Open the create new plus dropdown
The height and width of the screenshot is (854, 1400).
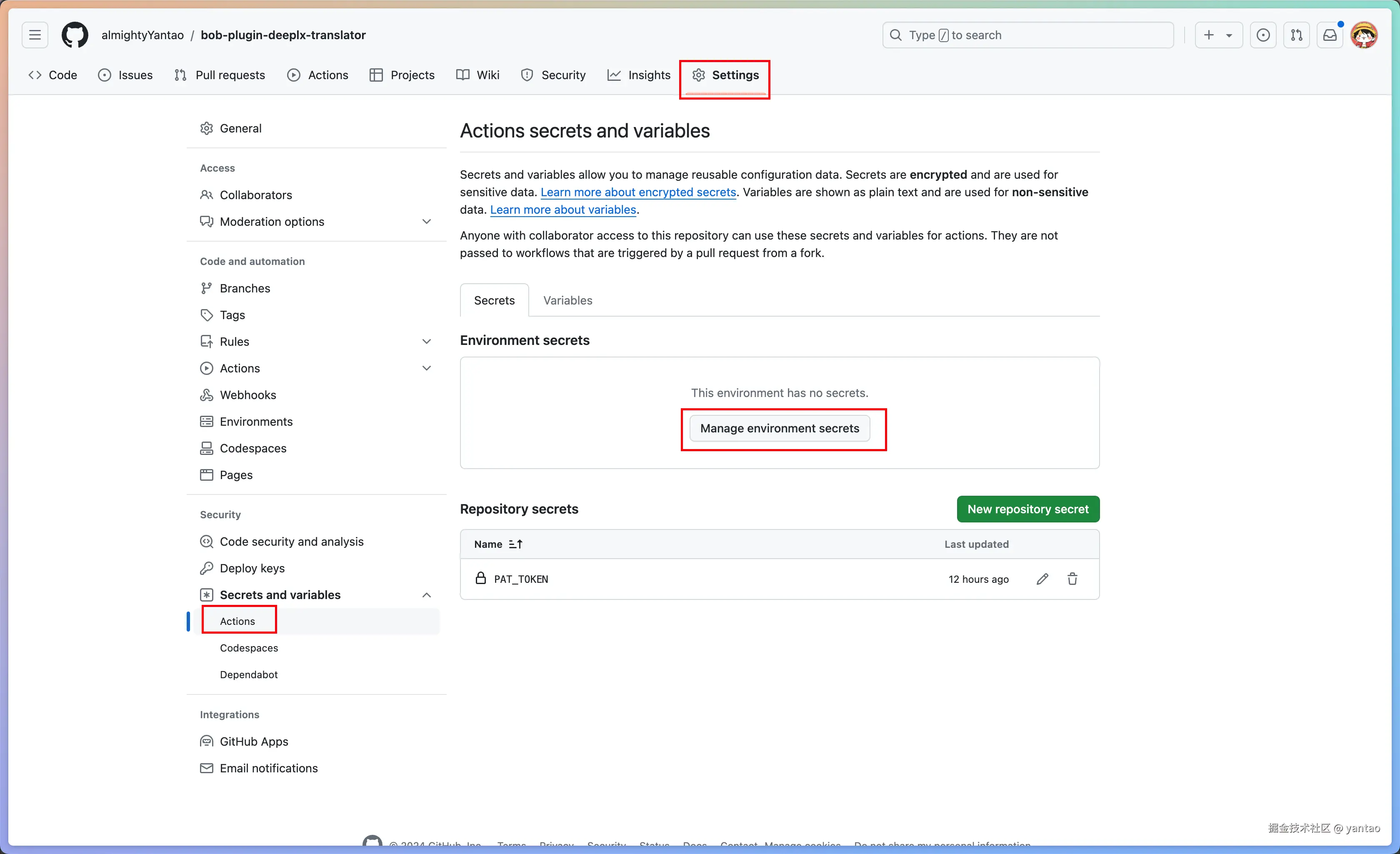click(x=1217, y=35)
